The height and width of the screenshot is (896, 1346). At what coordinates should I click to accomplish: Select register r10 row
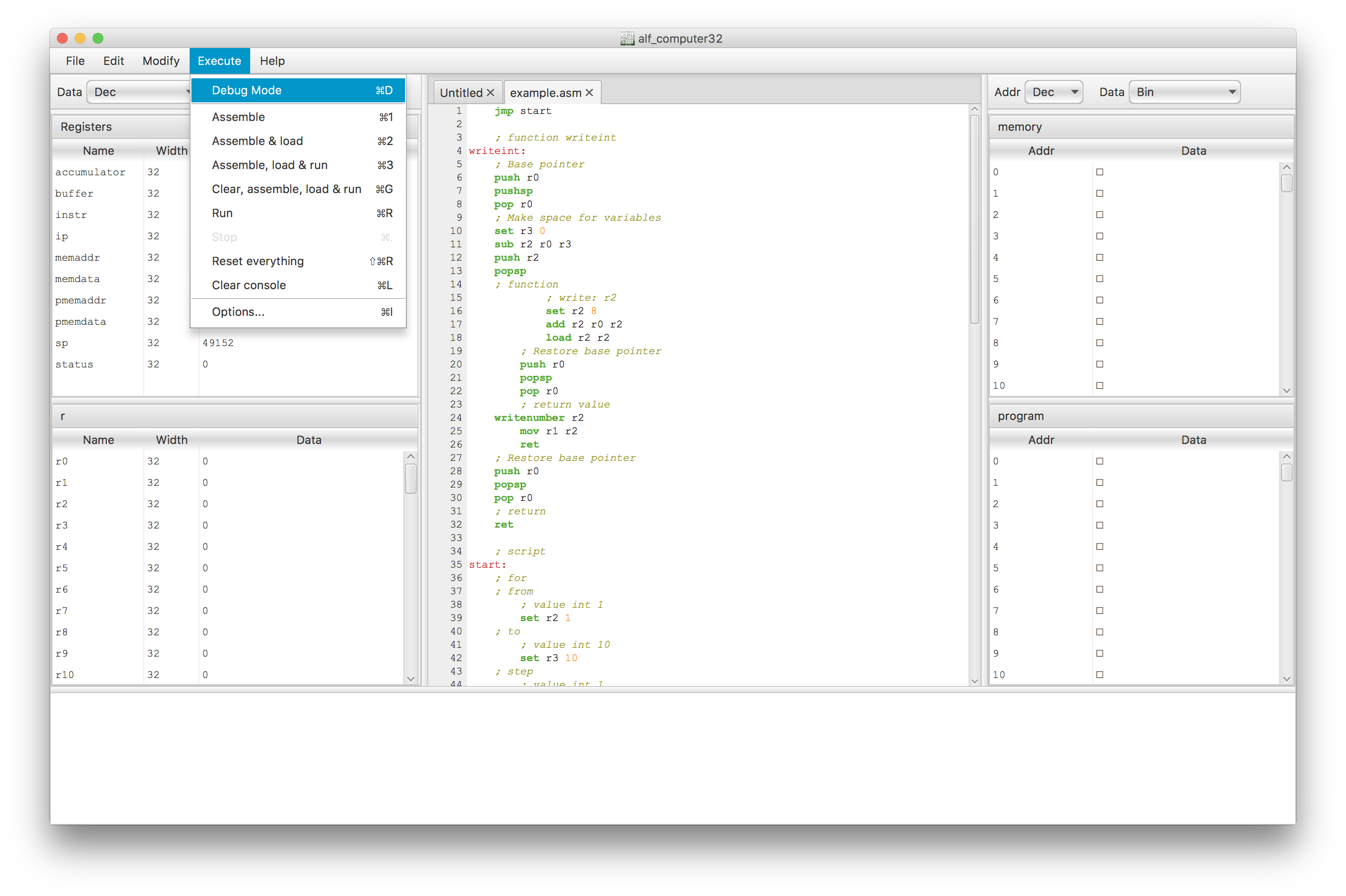[x=228, y=675]
